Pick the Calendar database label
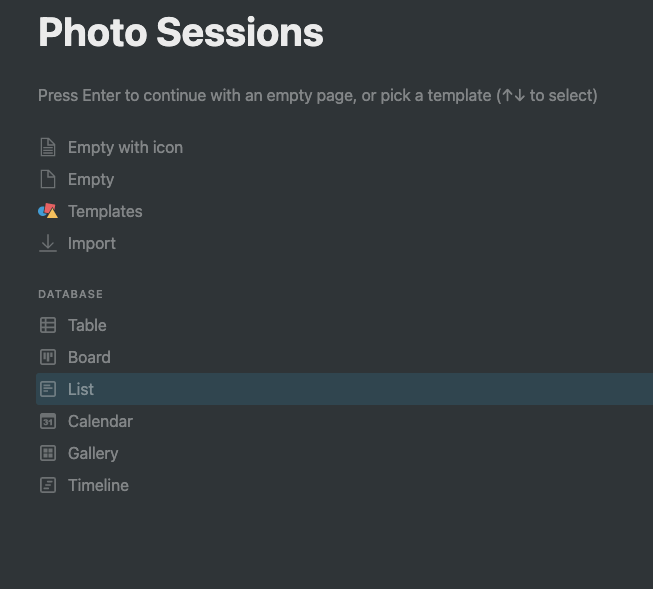The width and height of the screenshot is (653, 589). (100, 421)
